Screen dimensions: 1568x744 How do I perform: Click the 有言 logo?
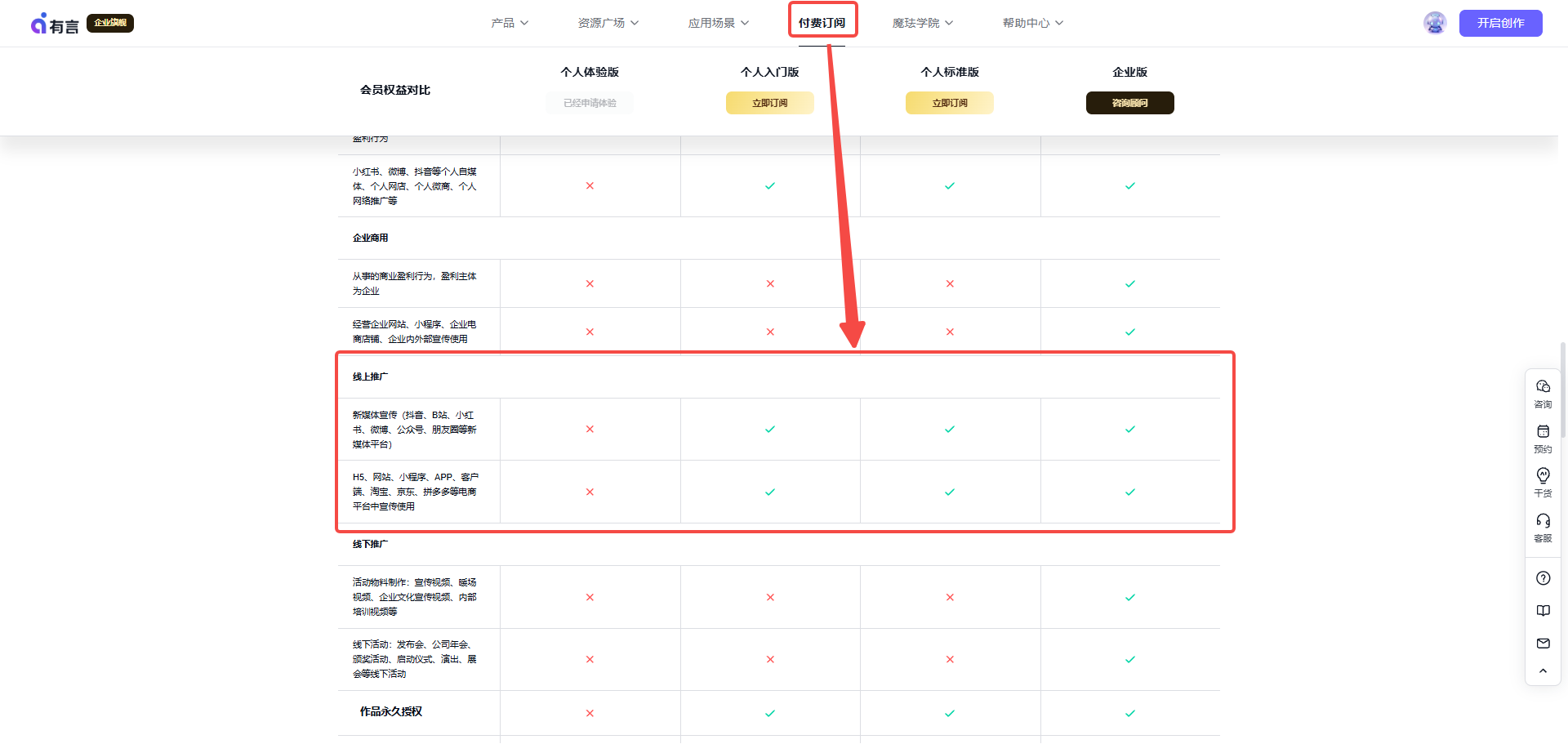coord(56,25)
